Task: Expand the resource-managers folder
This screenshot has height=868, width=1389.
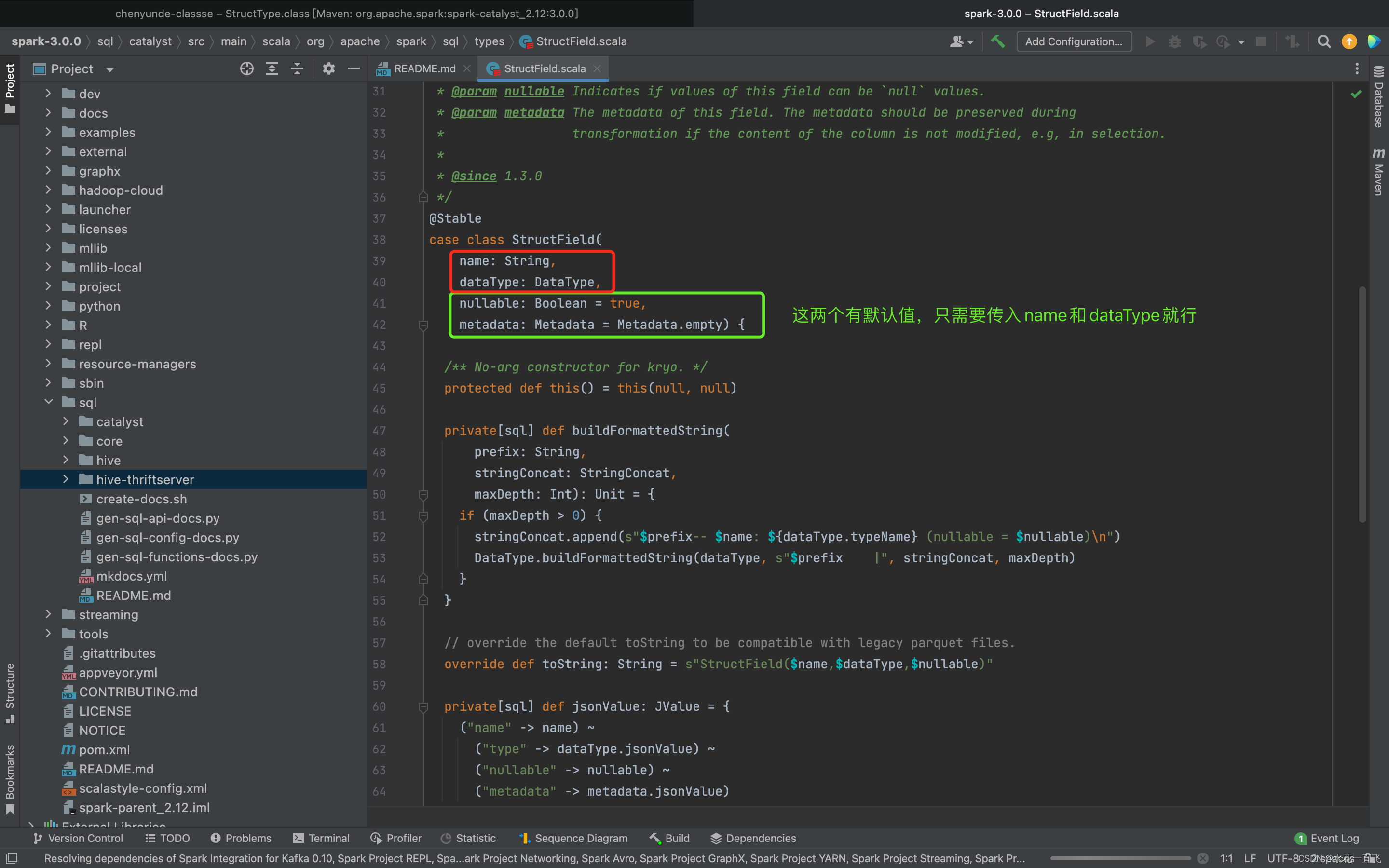Action: [48, 364]
